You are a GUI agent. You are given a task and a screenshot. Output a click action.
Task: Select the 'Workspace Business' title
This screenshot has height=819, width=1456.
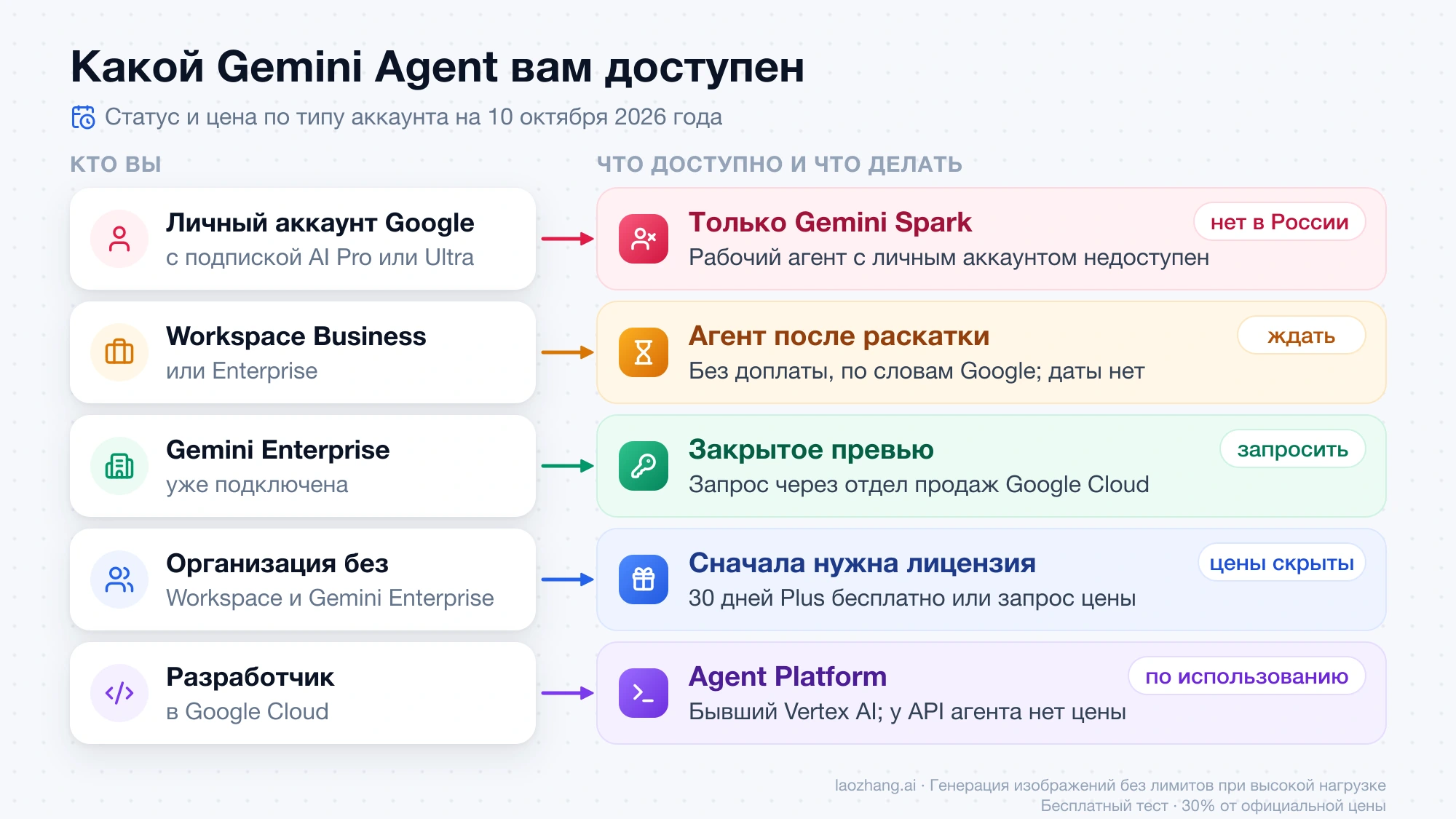pos(296,336)
